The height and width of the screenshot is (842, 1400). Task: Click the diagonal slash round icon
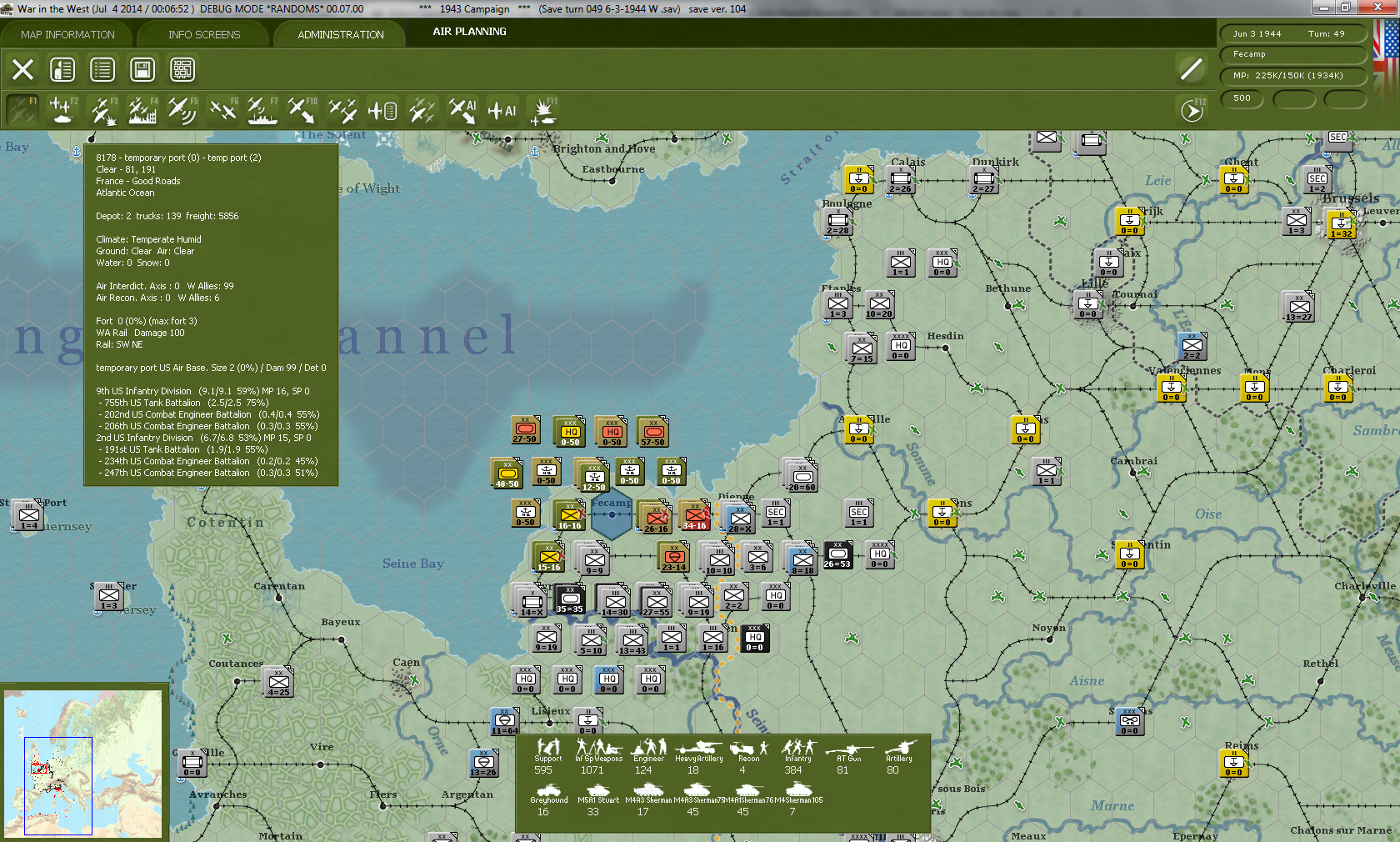[x=1192, y=69]
